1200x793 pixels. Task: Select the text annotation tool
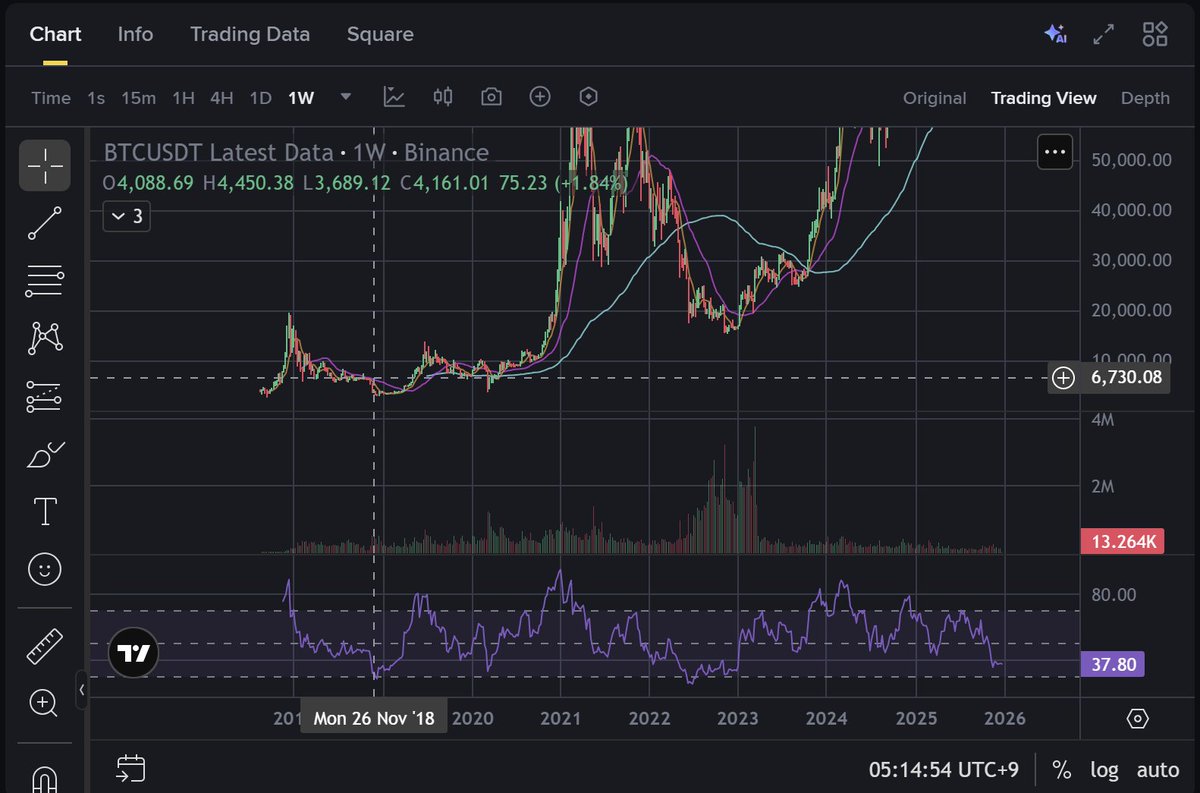[x=45, y=512]
